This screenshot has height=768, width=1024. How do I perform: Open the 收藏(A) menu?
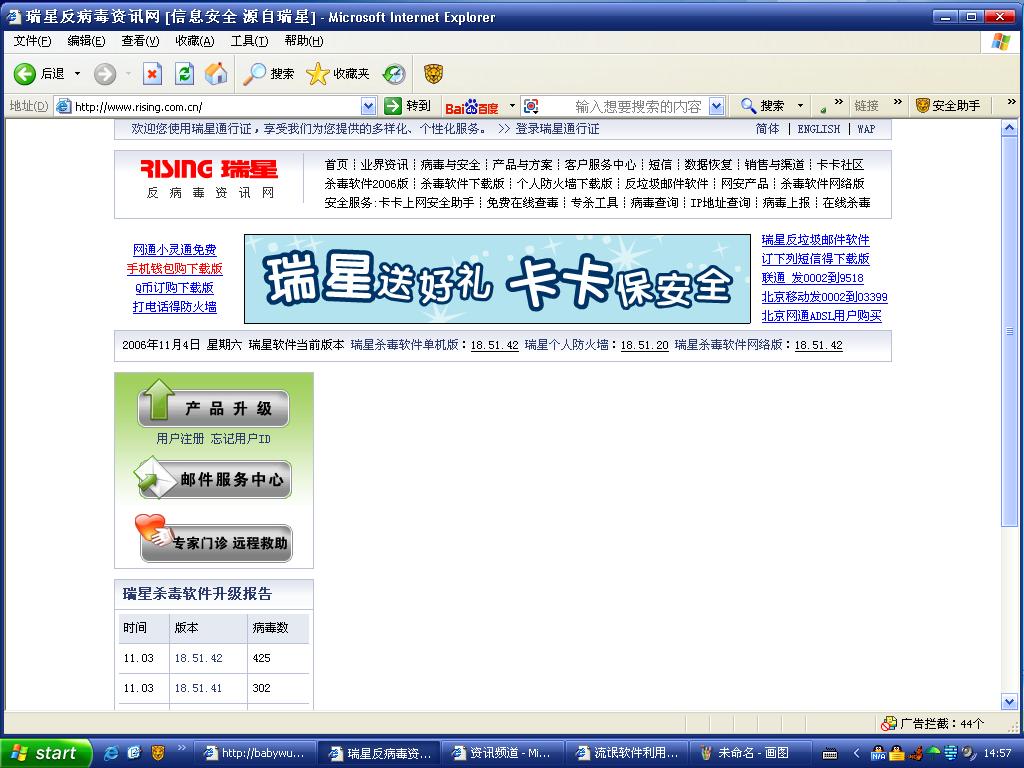tap(195, 41)
